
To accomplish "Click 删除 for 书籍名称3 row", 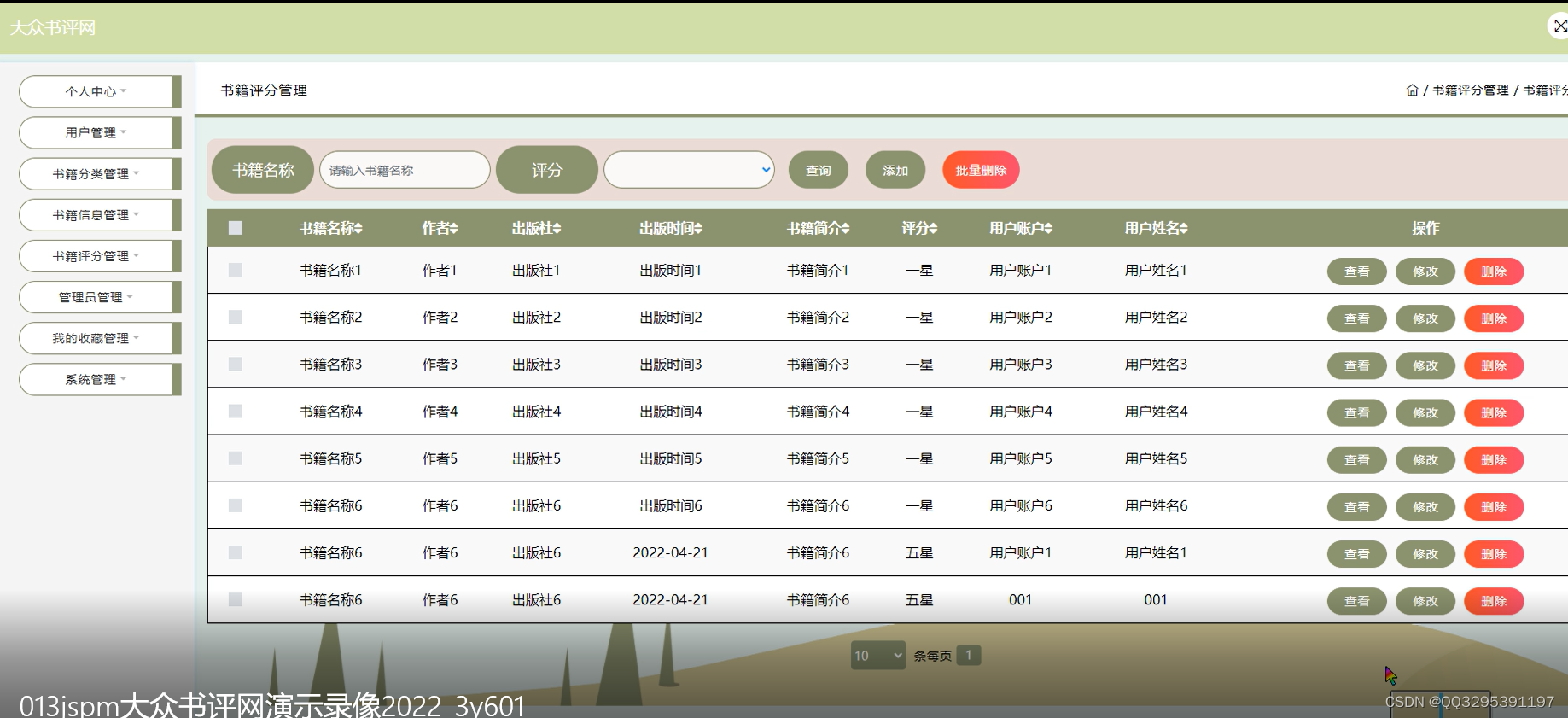I will [x=1494, y=365].
